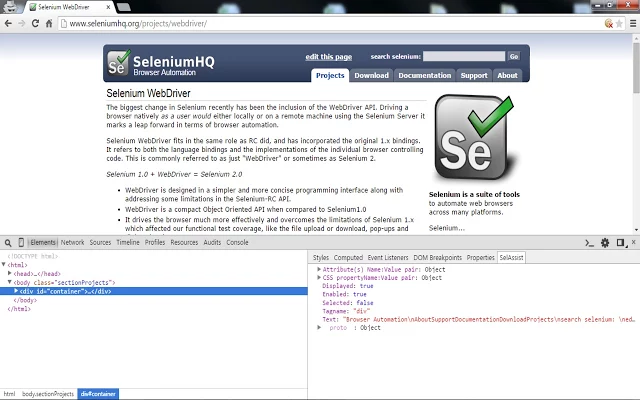640x400 pixels.
Task: Switch to DevTools Resources panel
Action: (x=184, y=242)
